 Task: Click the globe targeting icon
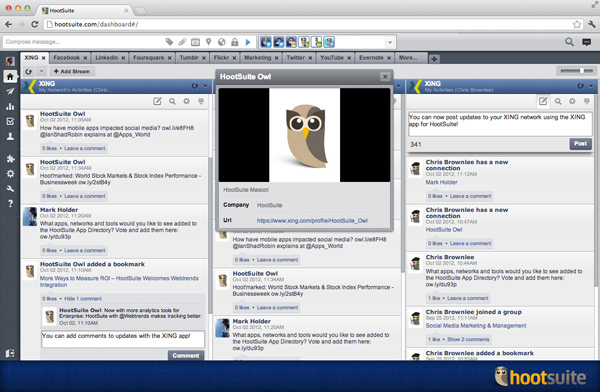[x=222, y=42]
